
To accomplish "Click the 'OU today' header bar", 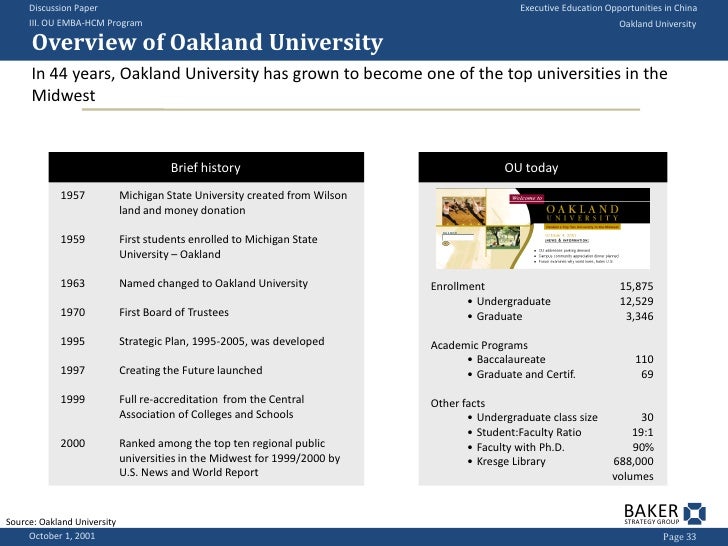I will point(543,167).
